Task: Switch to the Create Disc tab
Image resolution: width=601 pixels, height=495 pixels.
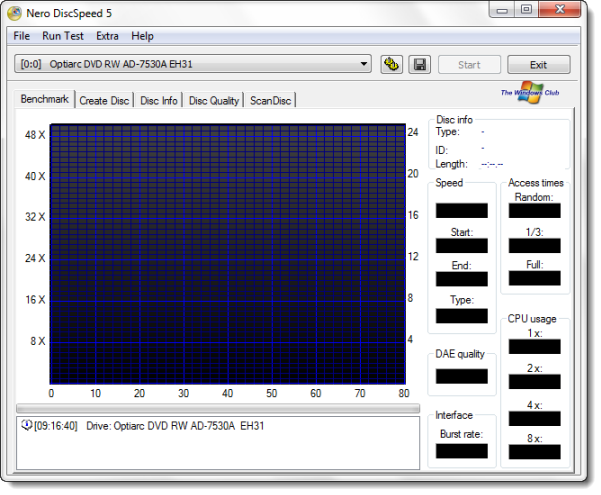Action: [x=105, y=100]
